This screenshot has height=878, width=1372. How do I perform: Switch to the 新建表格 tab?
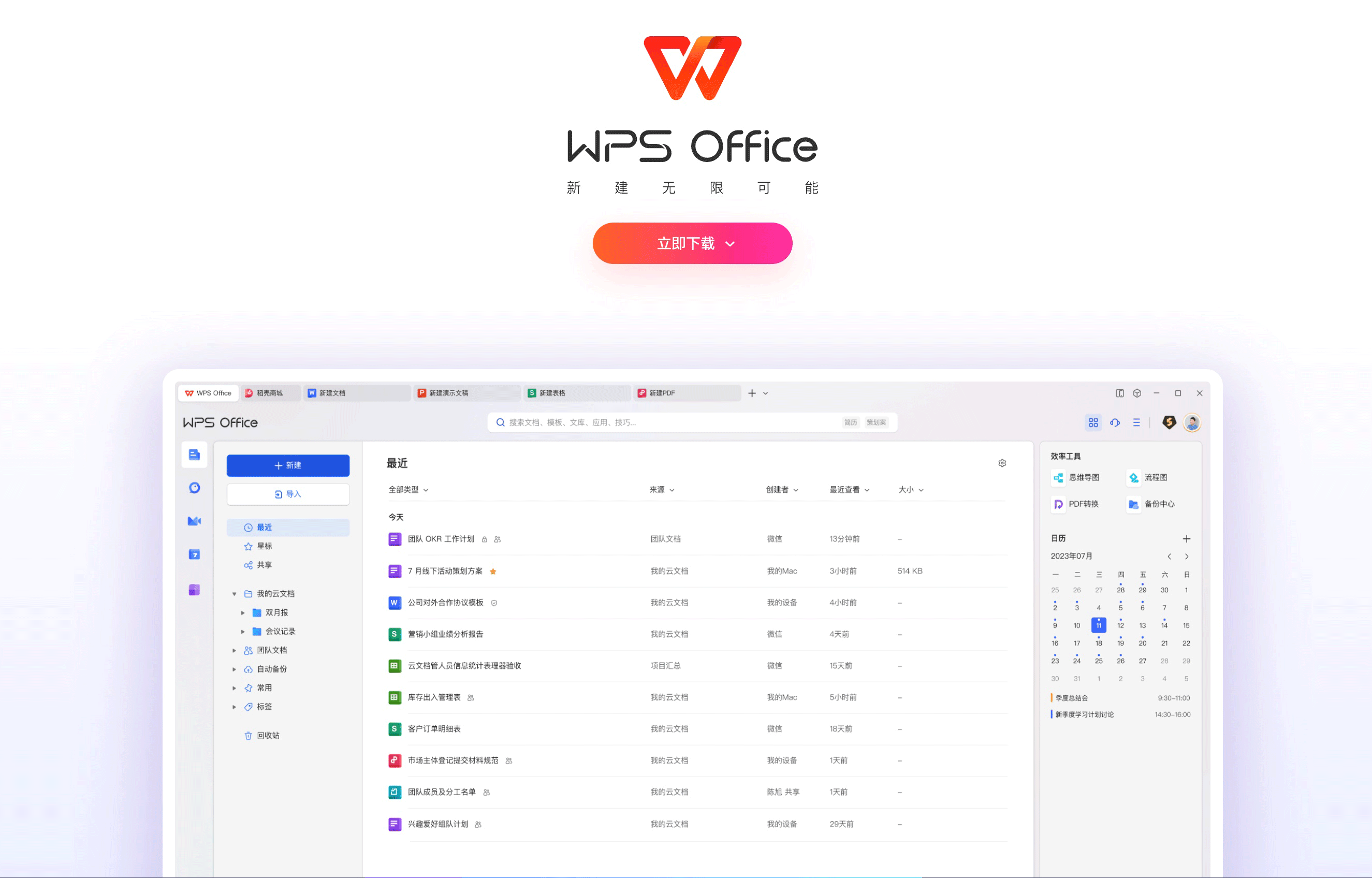(x=577, y=393)
